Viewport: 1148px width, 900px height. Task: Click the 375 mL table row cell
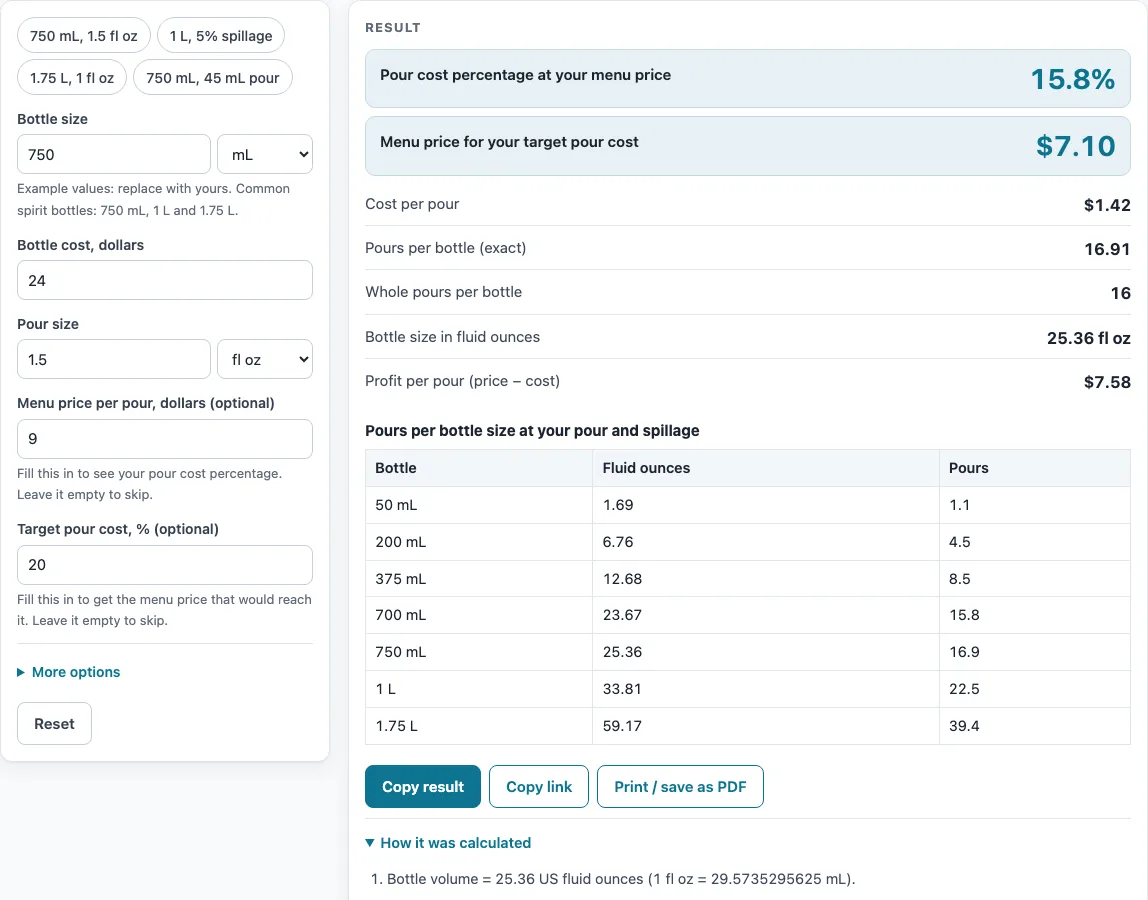(x=479, y=579)
